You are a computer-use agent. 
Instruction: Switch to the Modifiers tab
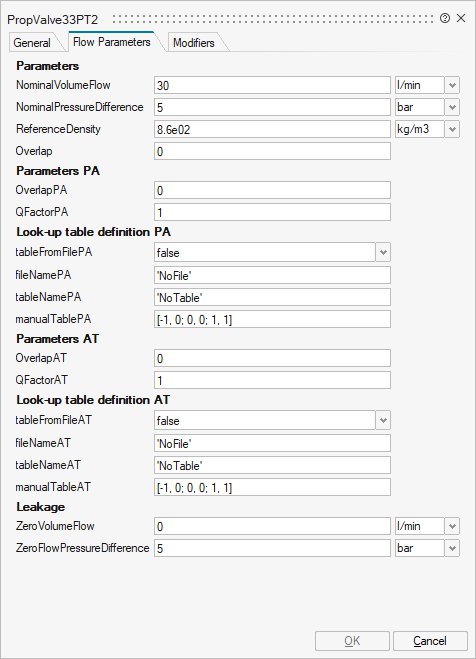[194, 43]
